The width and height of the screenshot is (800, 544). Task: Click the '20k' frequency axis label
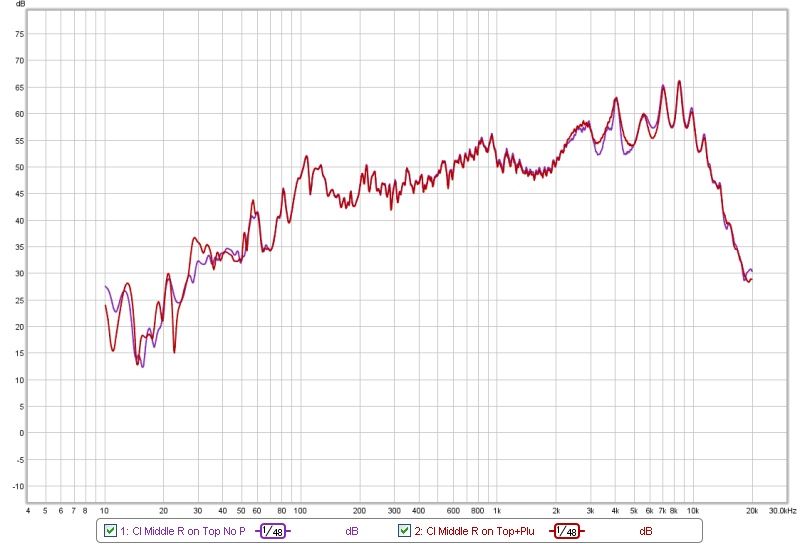tap(752, 510)
